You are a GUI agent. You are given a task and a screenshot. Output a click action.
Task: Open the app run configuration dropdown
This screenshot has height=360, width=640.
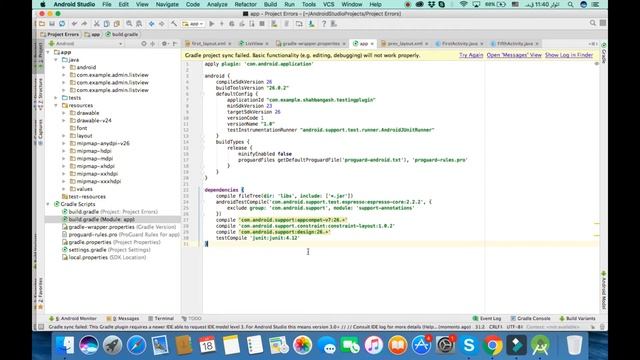pos(193,24)
